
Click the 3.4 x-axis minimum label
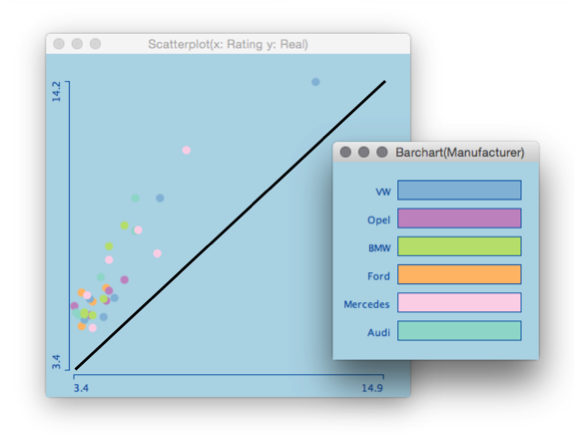81,388
